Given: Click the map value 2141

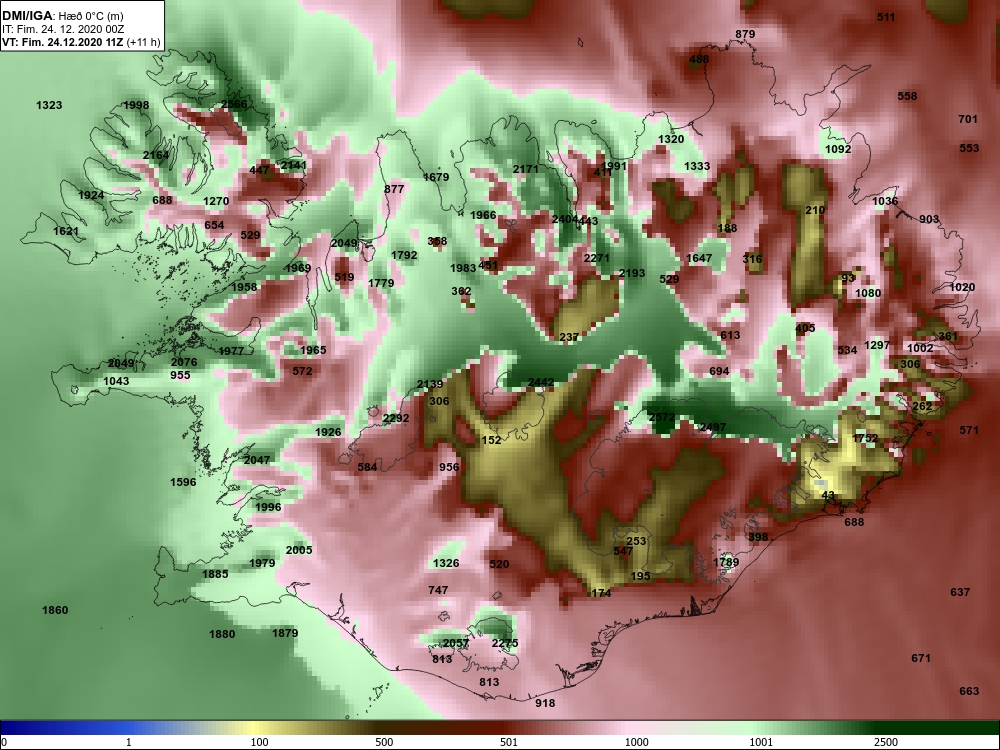Looking at the screenshot, I should coord(293,165).
